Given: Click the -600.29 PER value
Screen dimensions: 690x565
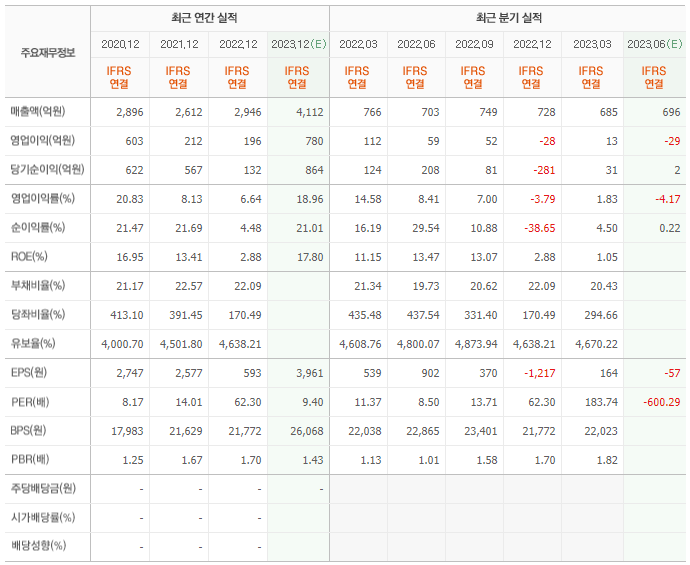Looking at the screenshot, I should (661, 402).
